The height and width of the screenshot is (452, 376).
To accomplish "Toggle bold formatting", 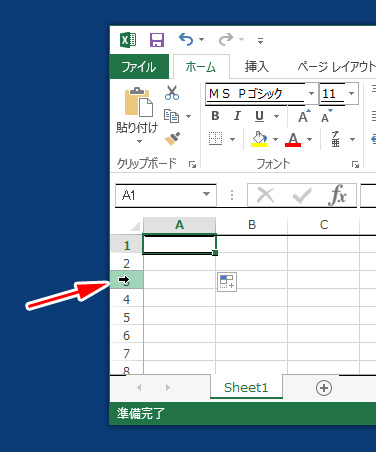I will point(215,116).
